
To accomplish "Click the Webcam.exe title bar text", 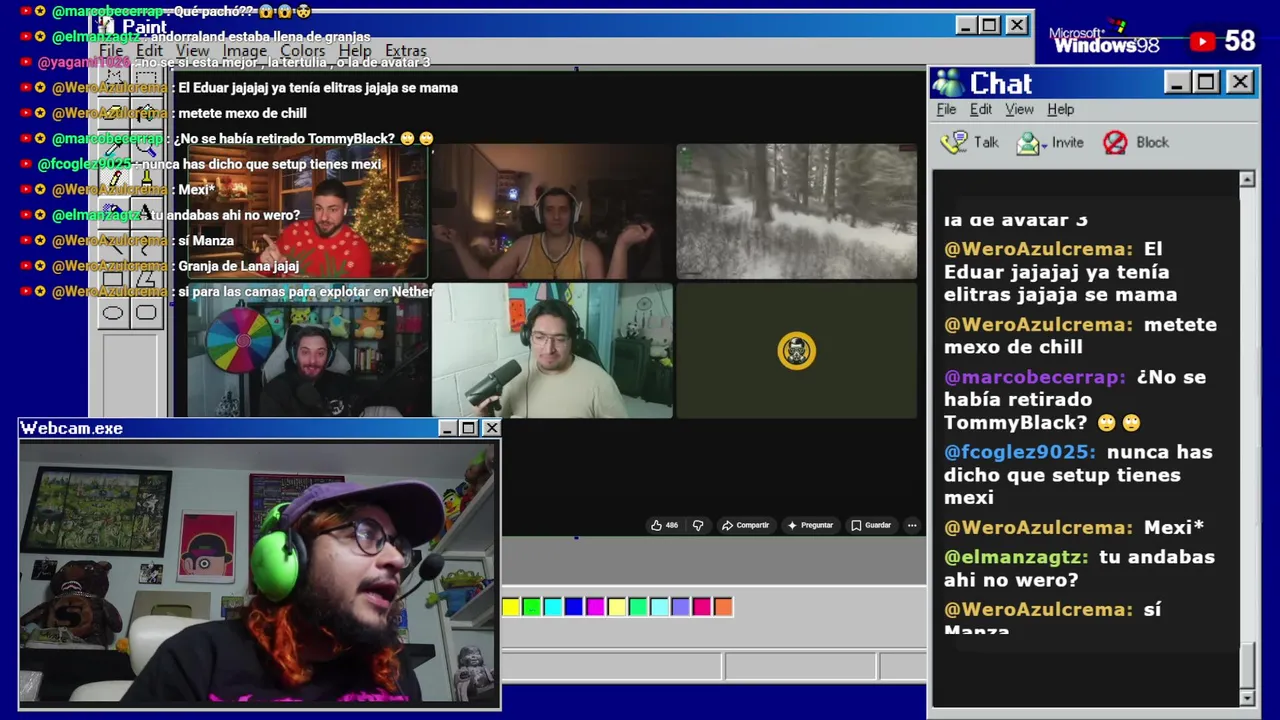I will coord(72,428).
